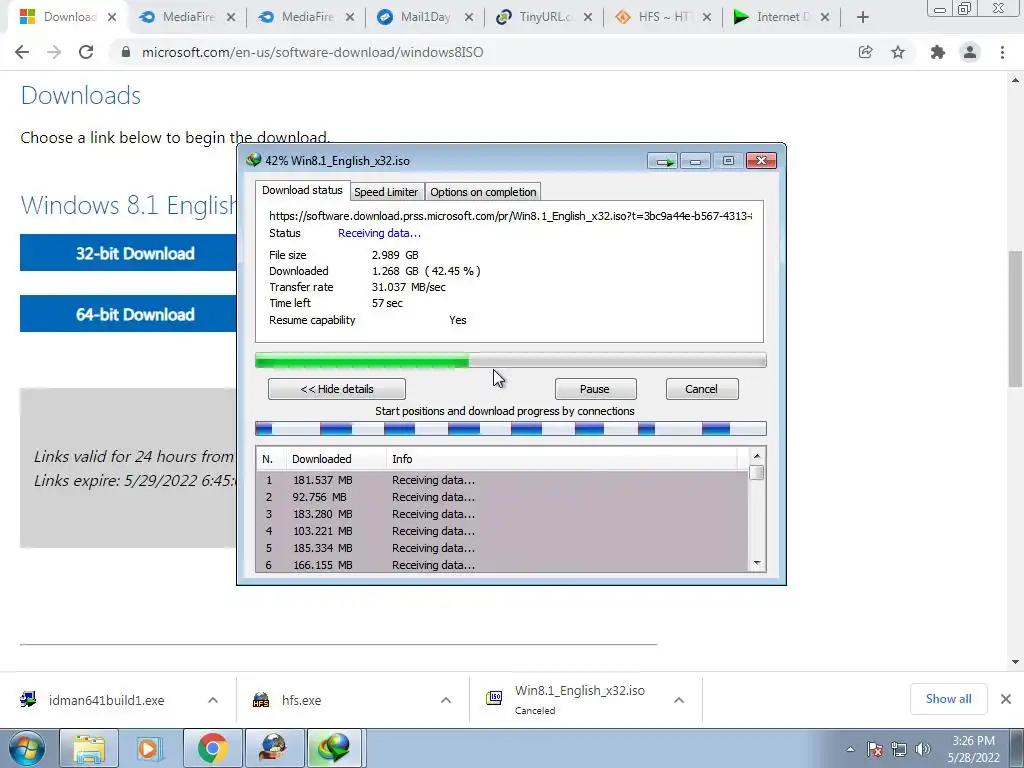Screen dimensions: 1024x768
Task: Select connection row 1 with 181.537 MB
Action: coord(502,480)
